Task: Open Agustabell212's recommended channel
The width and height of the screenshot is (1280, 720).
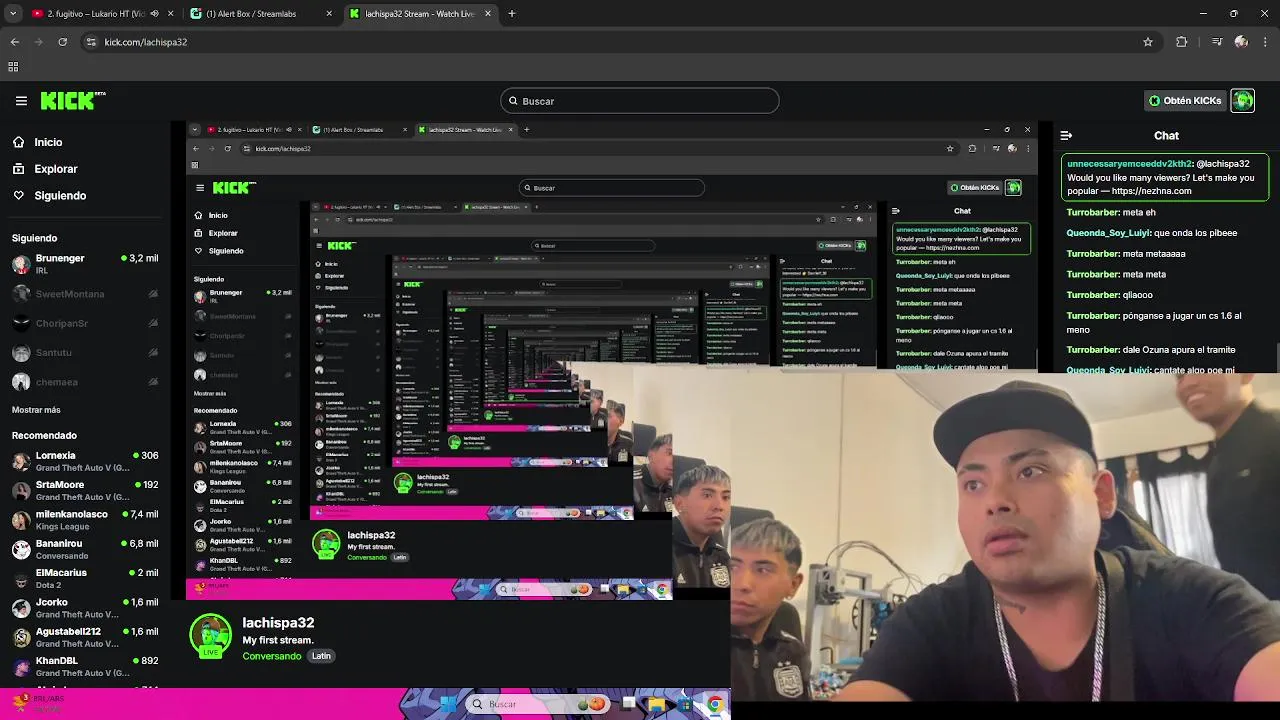Action: tap(85, 637)
